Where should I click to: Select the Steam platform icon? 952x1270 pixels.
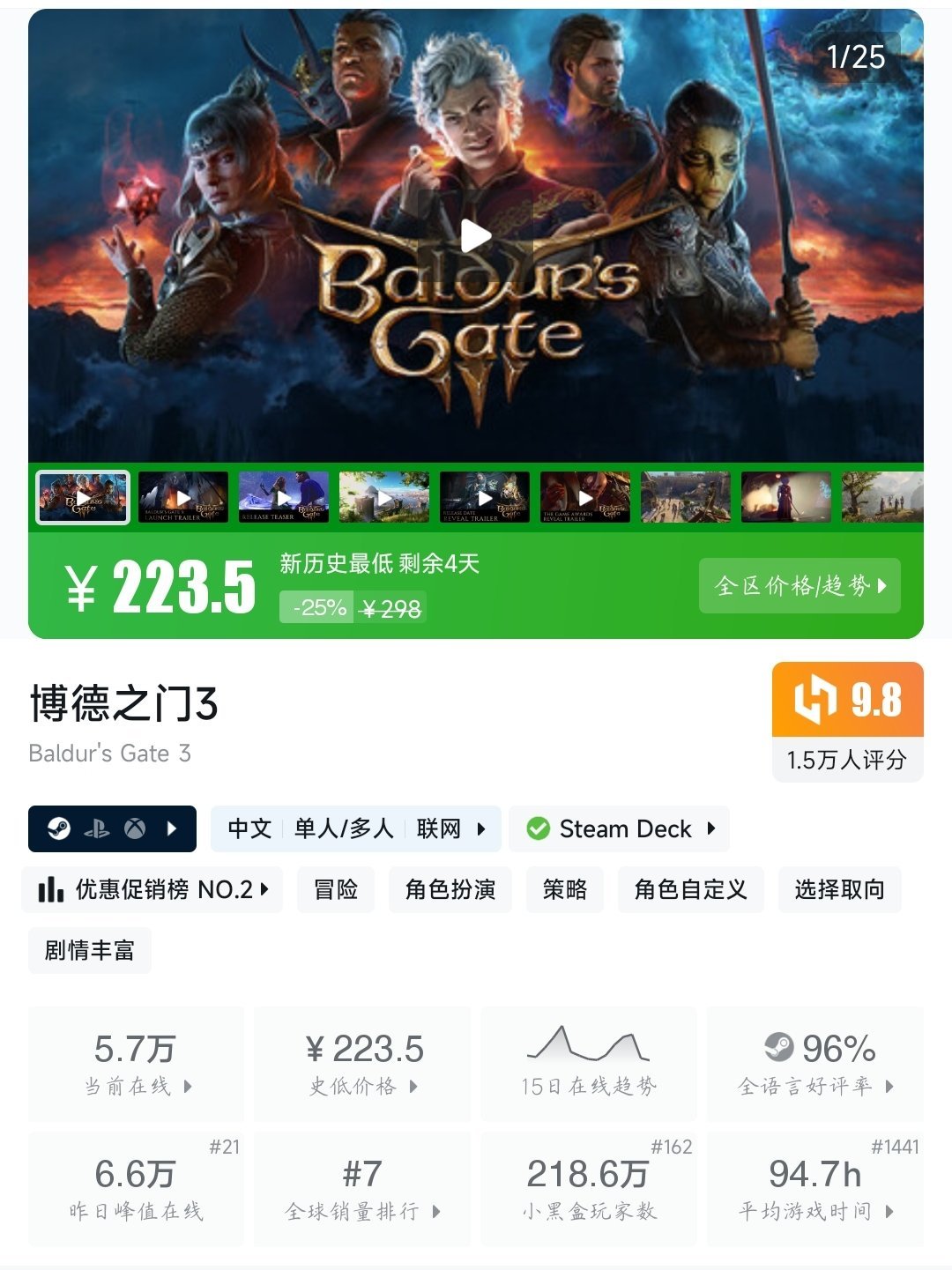[59, 828]
